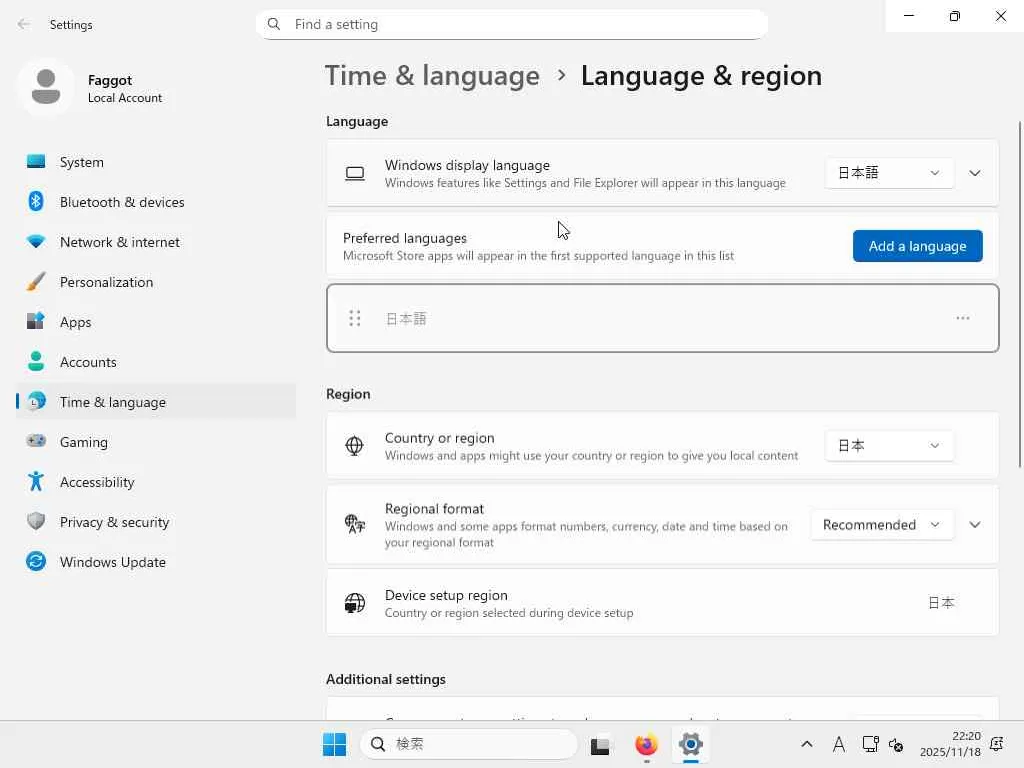Open Firefox from the taskbar

(646, 744)
